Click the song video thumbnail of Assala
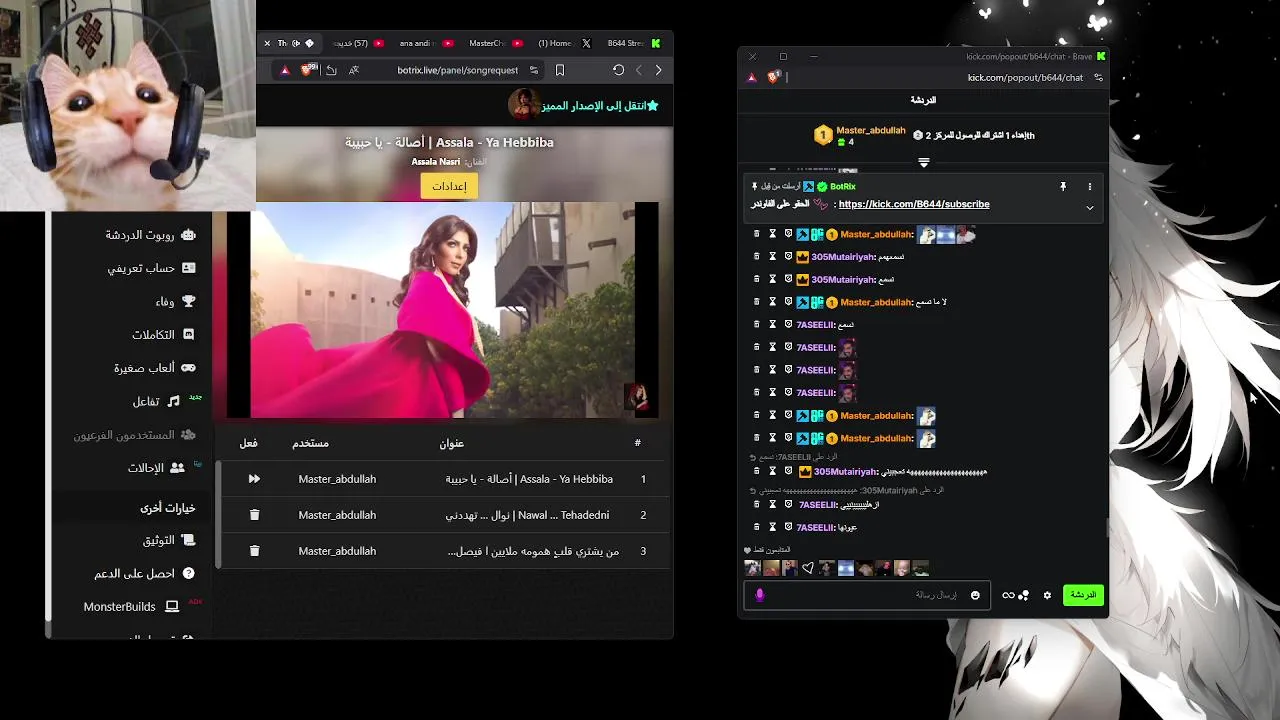This screenshot has width=1280, height=720. pos(442,310)
